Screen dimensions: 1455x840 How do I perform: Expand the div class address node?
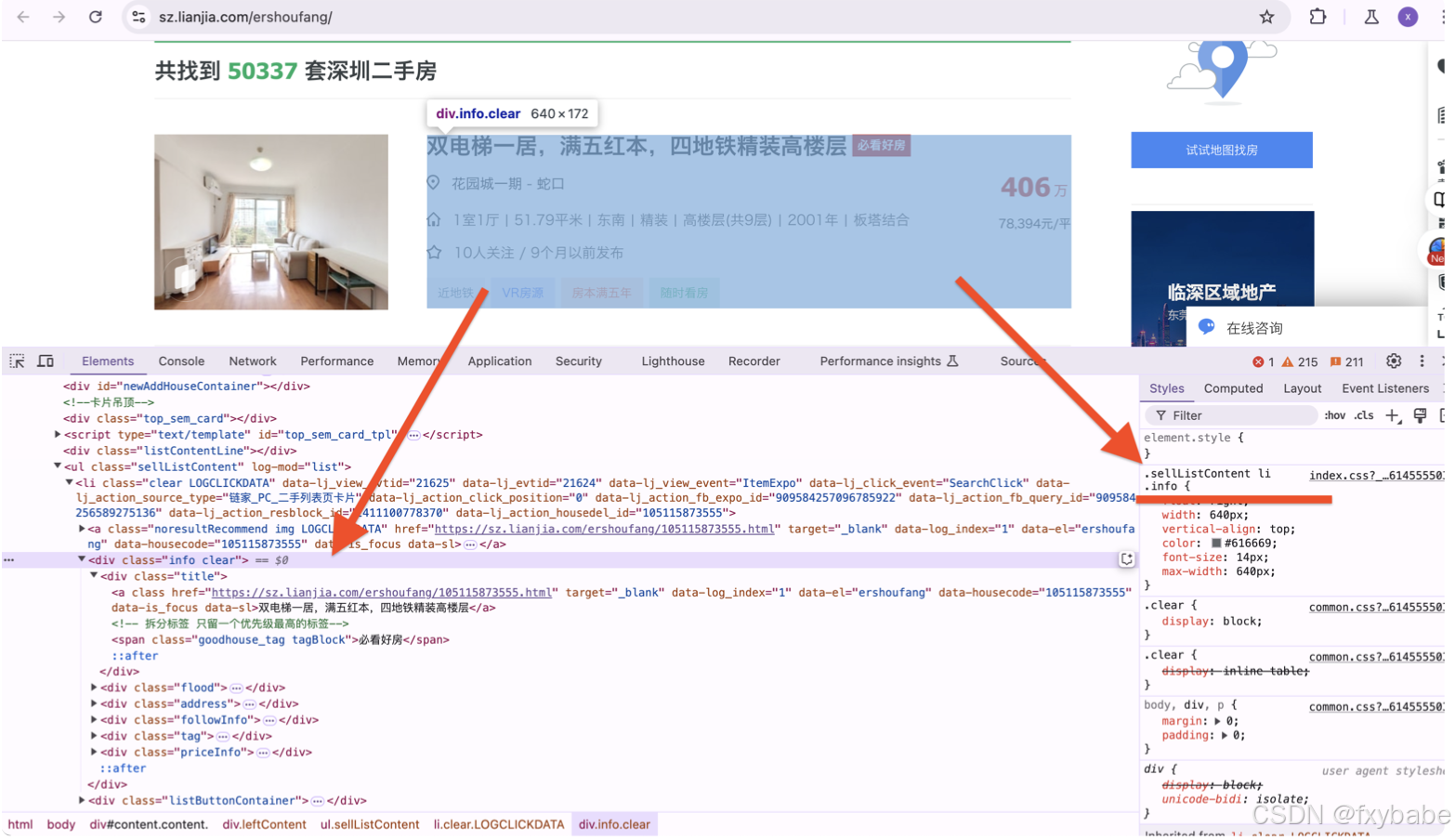click(94, 704)
